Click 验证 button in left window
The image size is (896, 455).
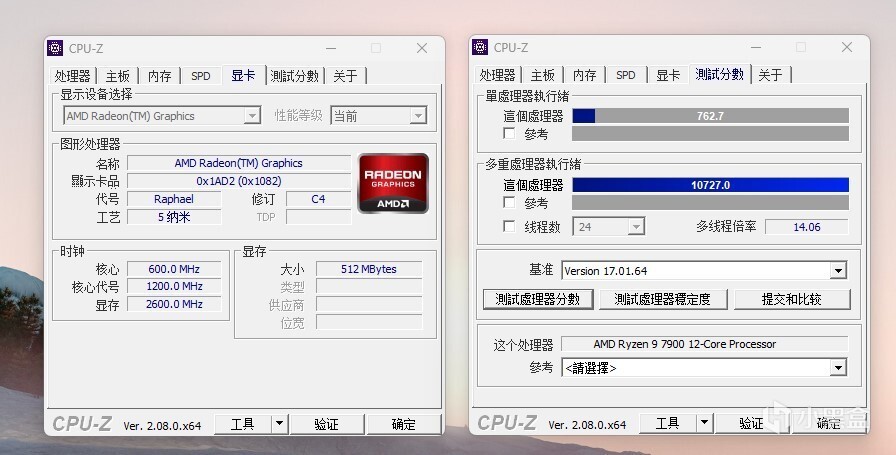[326, 424]
